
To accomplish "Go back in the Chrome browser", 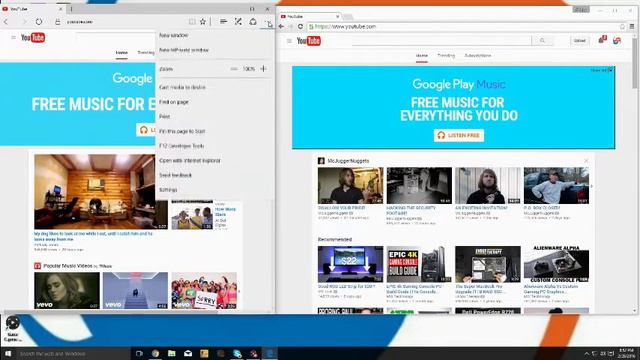I will tap(281, 27).
